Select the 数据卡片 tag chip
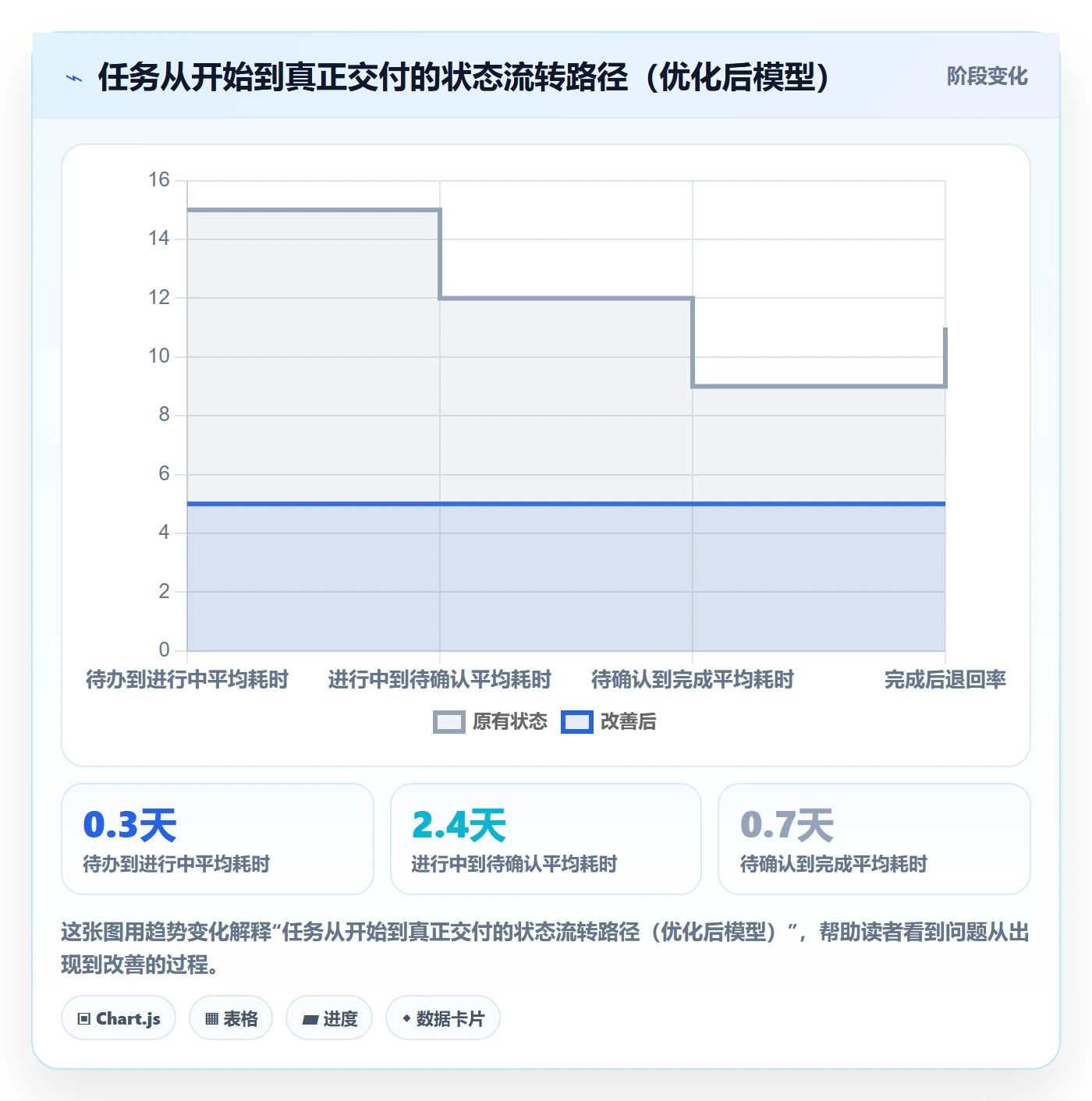1092x1101 pixels. [x=443, y=1018]
